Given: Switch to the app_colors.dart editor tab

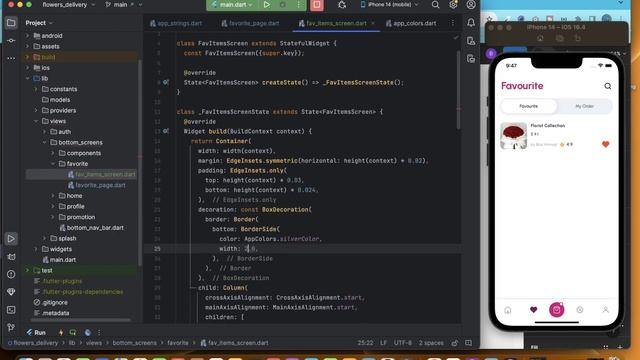Looking at the screenshot, I should tap(411, 23).
